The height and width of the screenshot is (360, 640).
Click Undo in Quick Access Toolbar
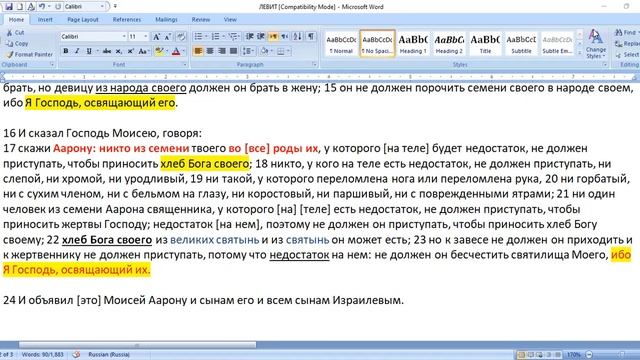(42, 7)
